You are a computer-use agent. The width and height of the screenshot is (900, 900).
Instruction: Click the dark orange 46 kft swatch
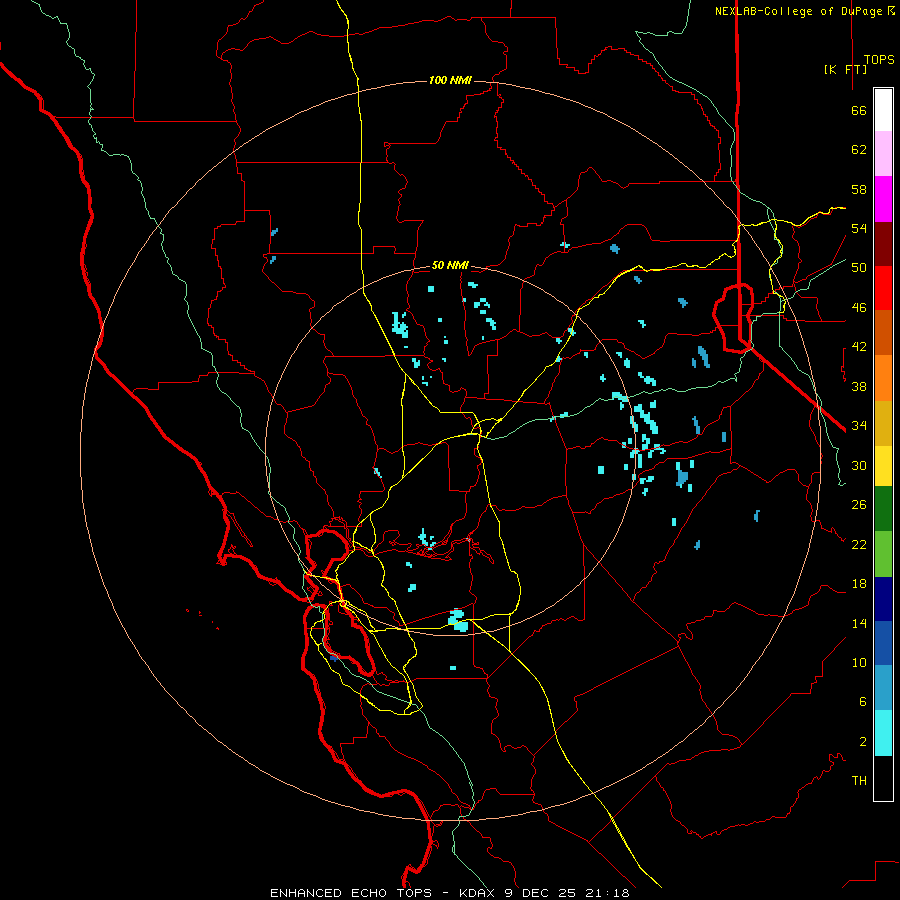(883, 332)
